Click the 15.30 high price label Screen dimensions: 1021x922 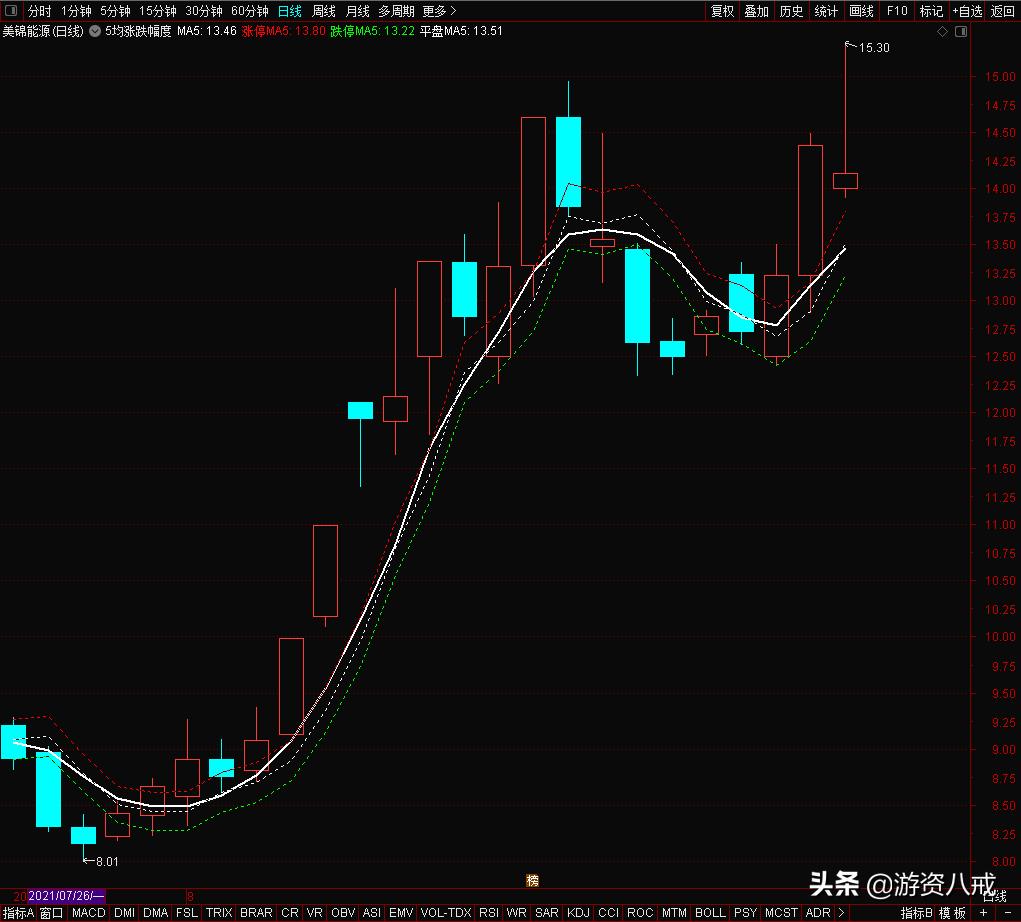(x=874, y=48)
